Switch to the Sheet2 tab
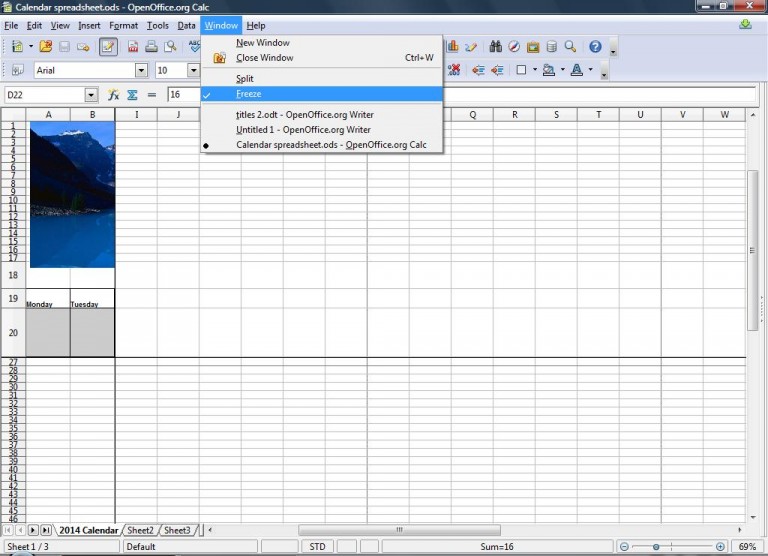Image resolution: width=768 pixels, height=556 pixels. (141, 530)
